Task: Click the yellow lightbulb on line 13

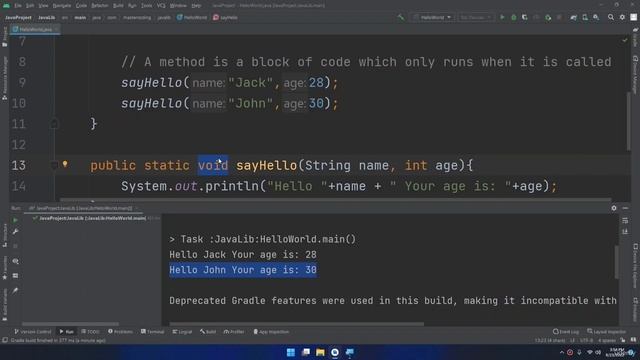Action: click(x=65, y=164)
